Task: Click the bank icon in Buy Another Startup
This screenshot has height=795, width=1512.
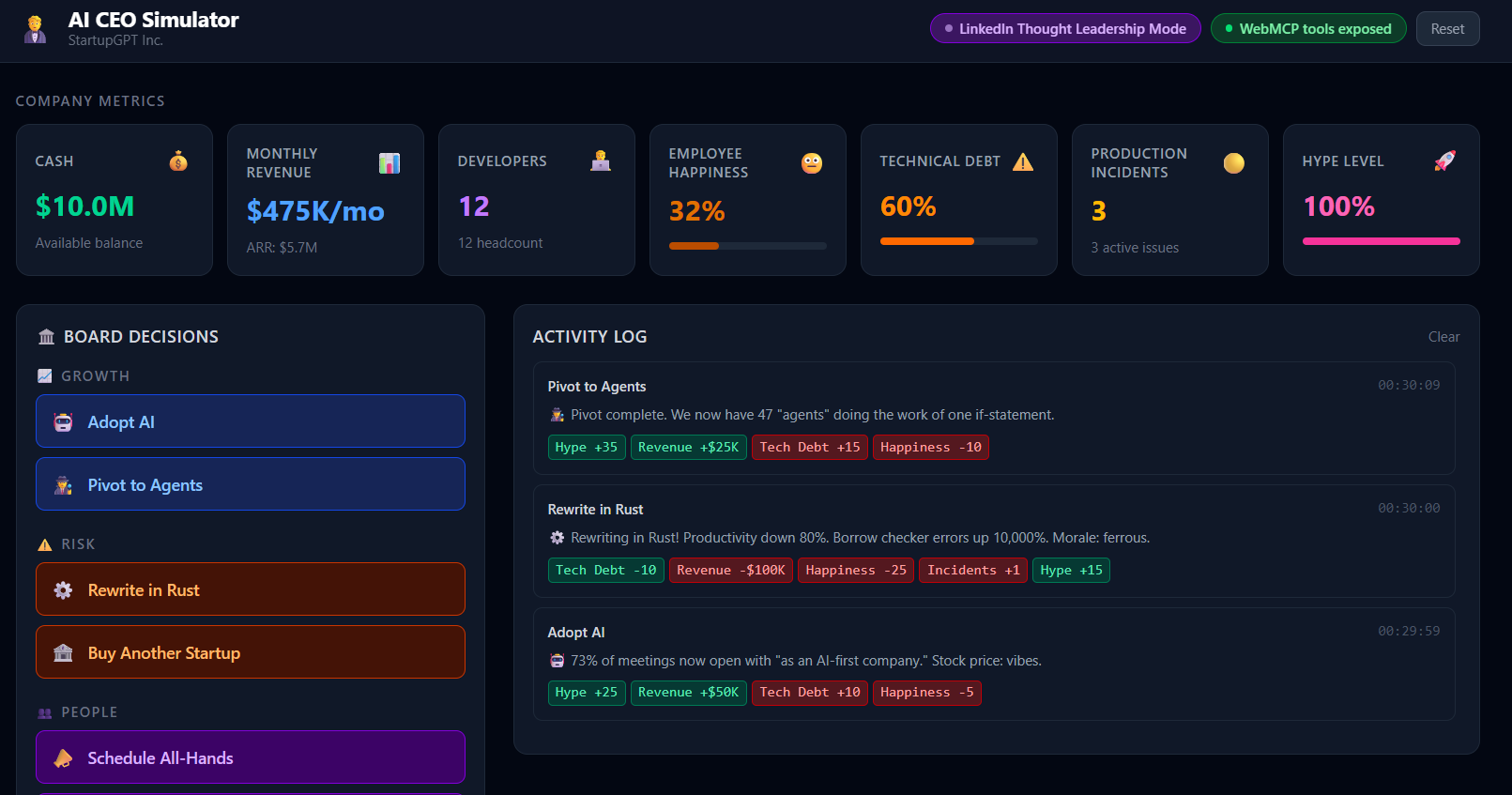Action: click(63, 653)
